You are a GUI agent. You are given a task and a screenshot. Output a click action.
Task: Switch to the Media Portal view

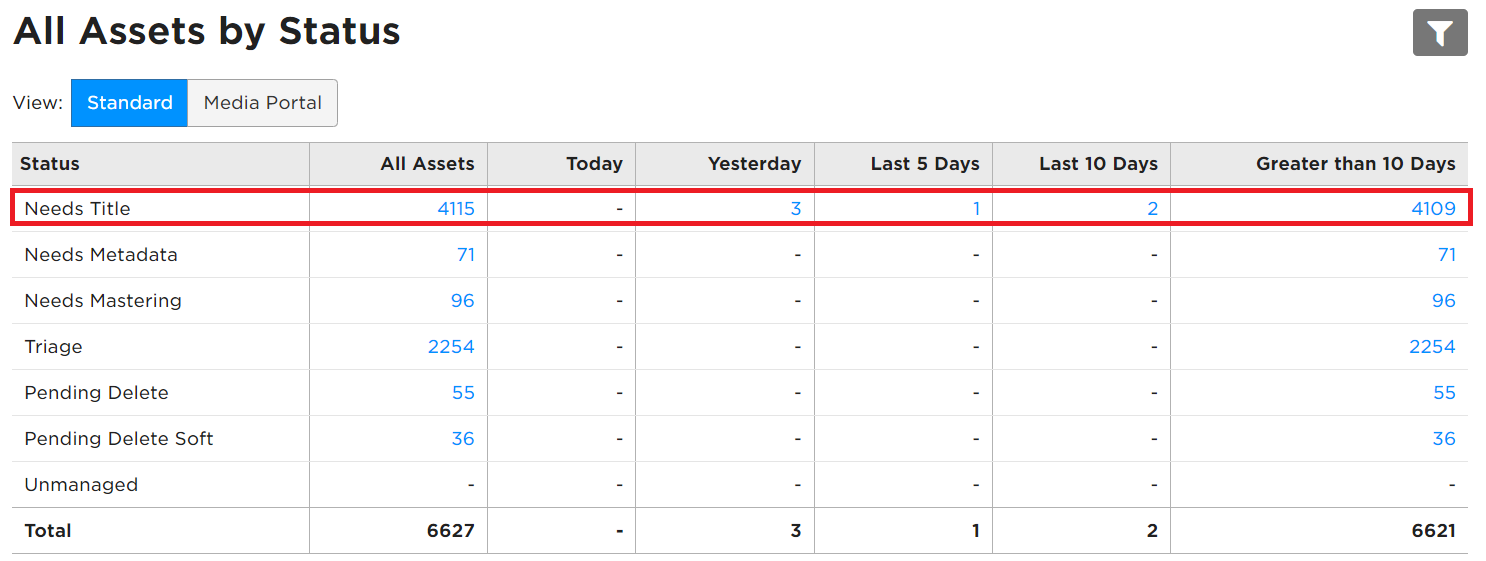pos(263,103)
